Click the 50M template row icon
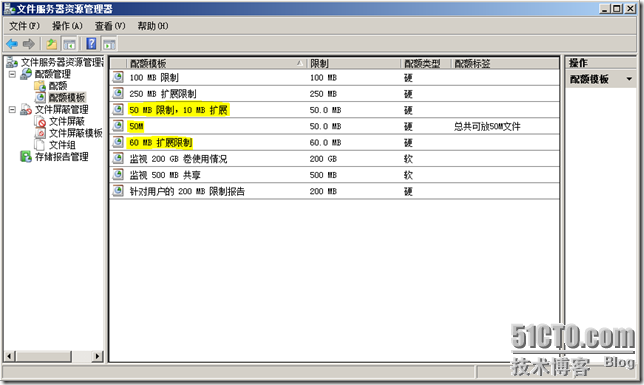This screenshot has height=385, width=644. point(118,126)
